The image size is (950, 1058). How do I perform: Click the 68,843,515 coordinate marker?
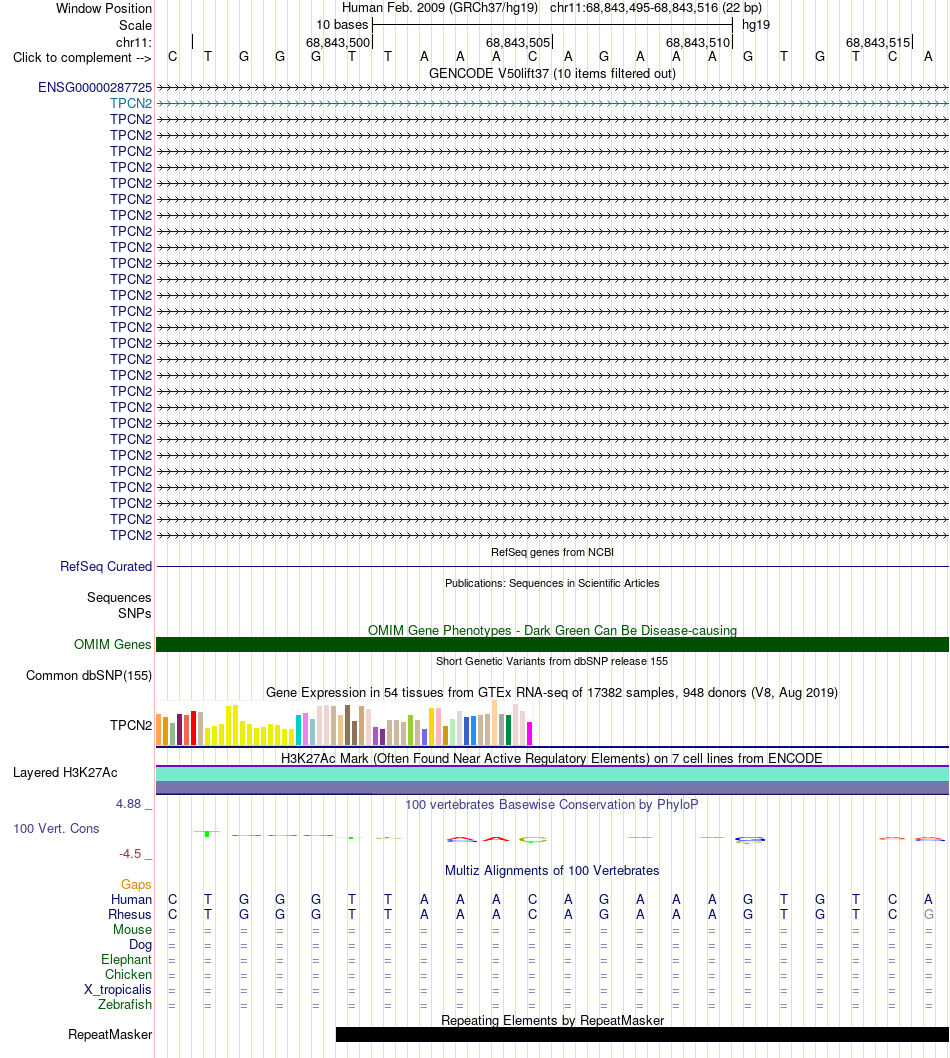click(878, 43)
